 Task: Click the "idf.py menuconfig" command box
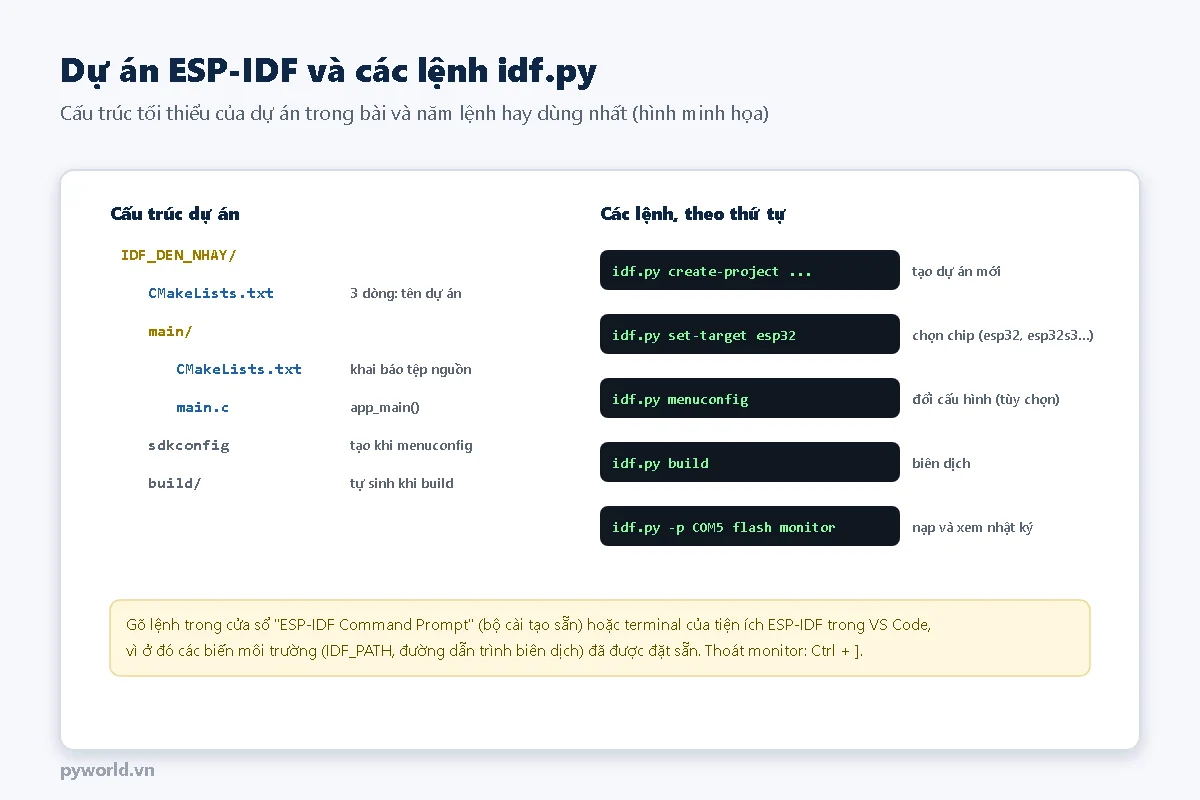(x=750, y=398)
